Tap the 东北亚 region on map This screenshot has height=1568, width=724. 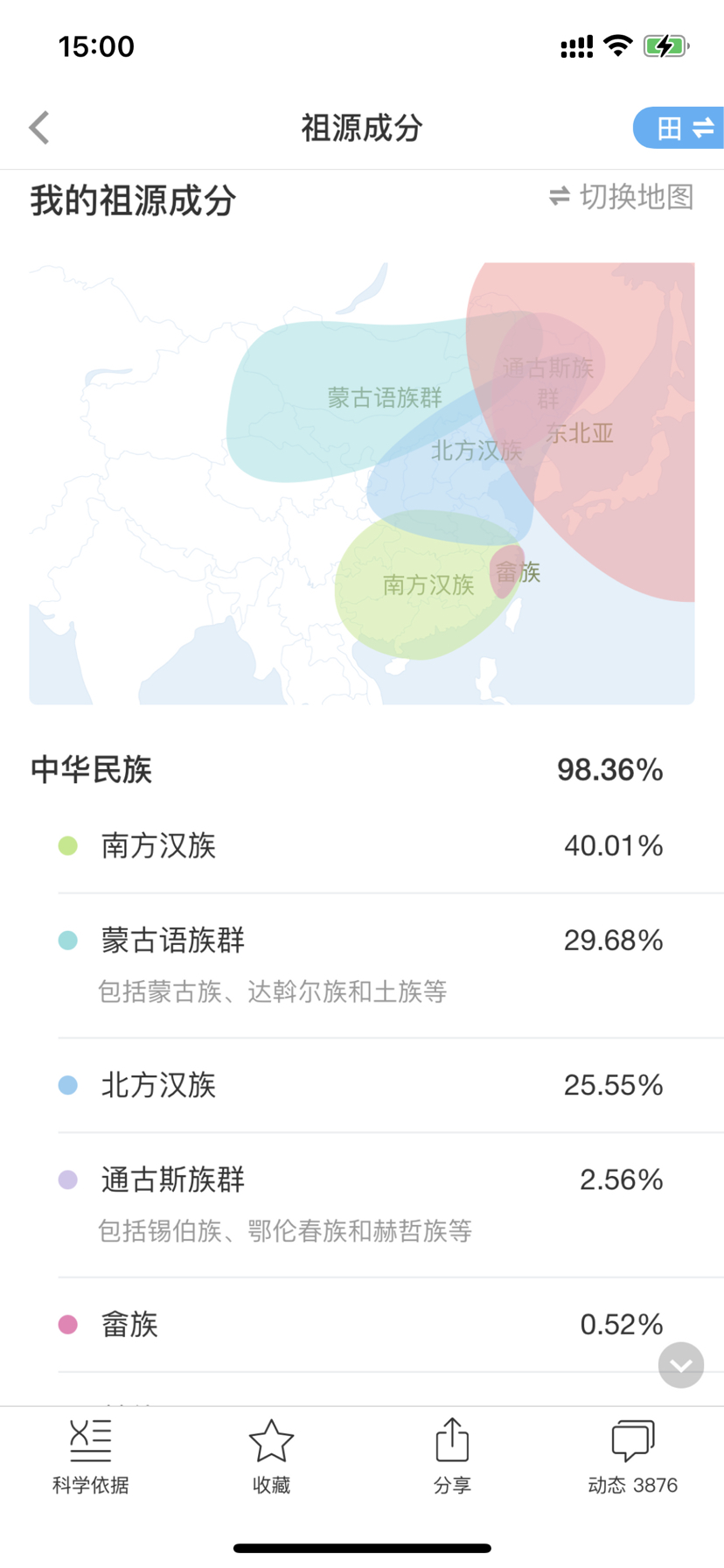(580, 433)
